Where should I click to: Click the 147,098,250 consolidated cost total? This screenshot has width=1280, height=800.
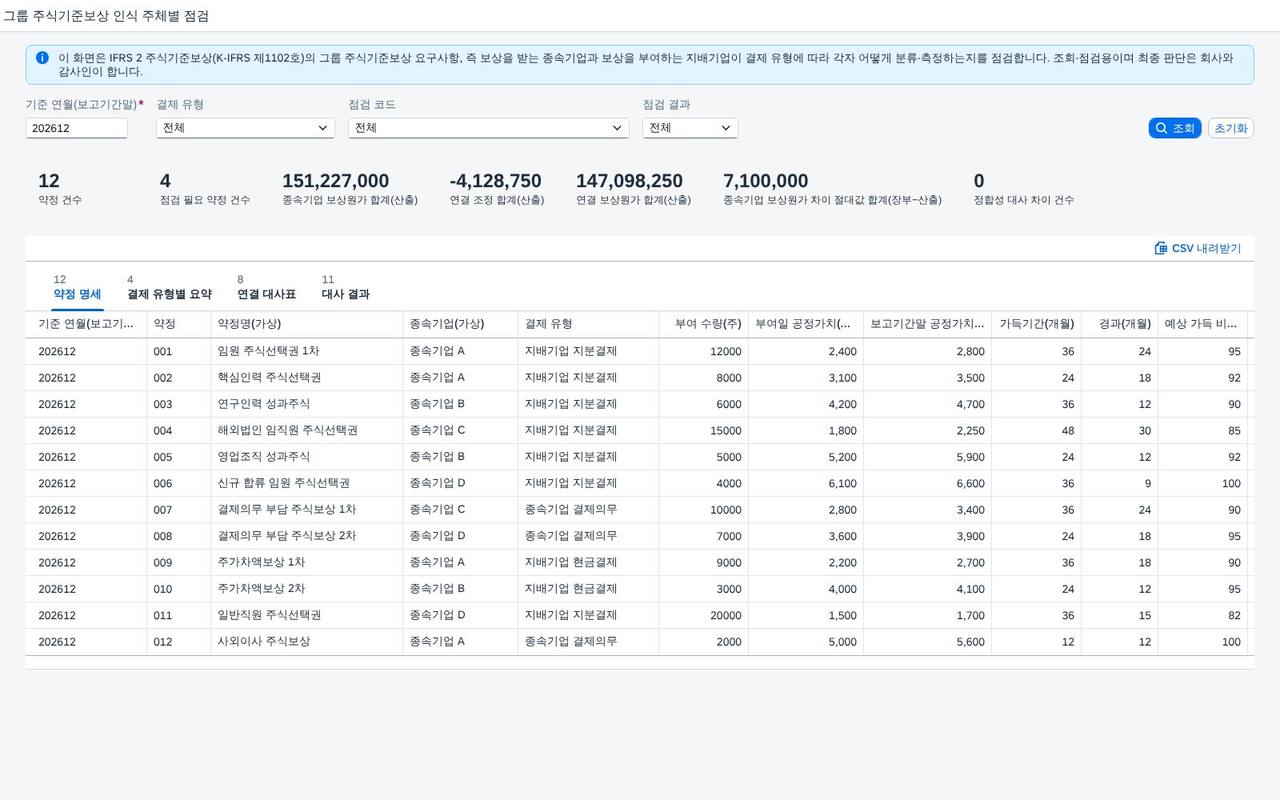click(x=629, y=181)
